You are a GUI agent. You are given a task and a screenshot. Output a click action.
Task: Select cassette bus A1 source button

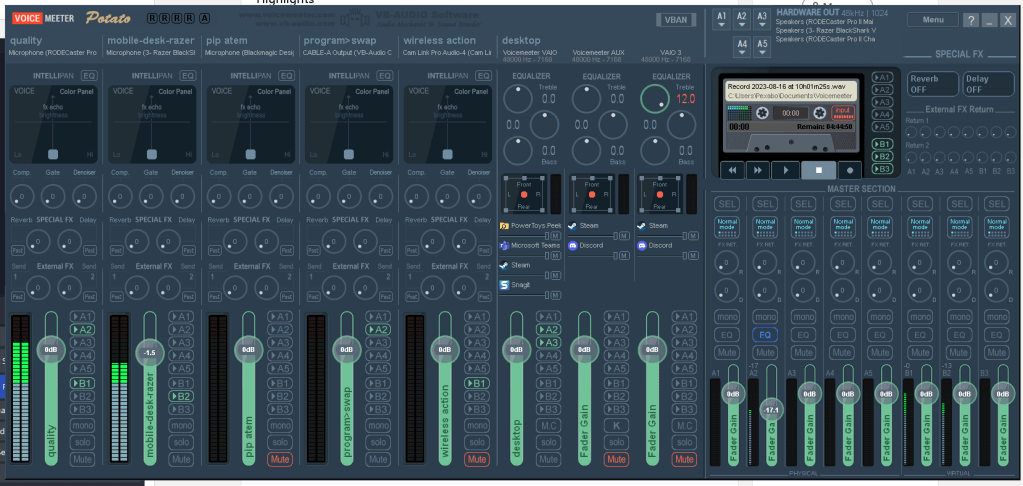pos(882,77)
